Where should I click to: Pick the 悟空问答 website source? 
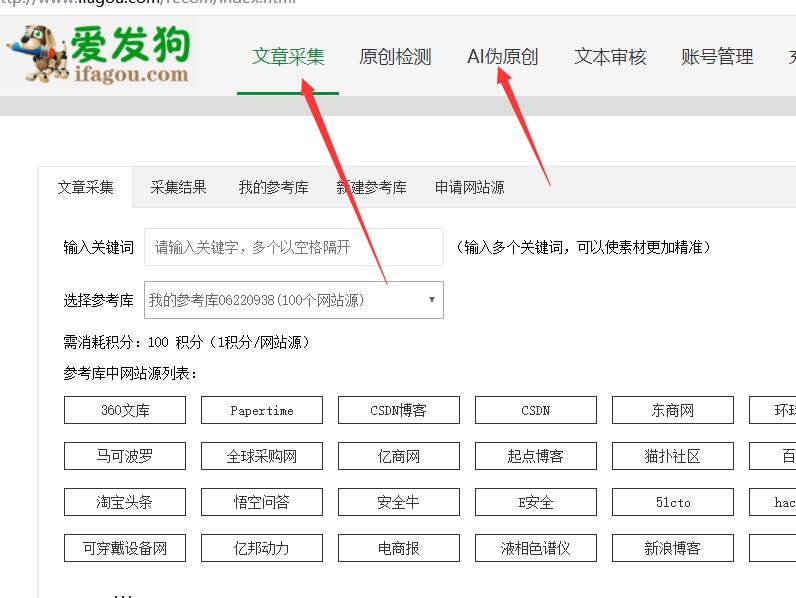pos(262,502)
